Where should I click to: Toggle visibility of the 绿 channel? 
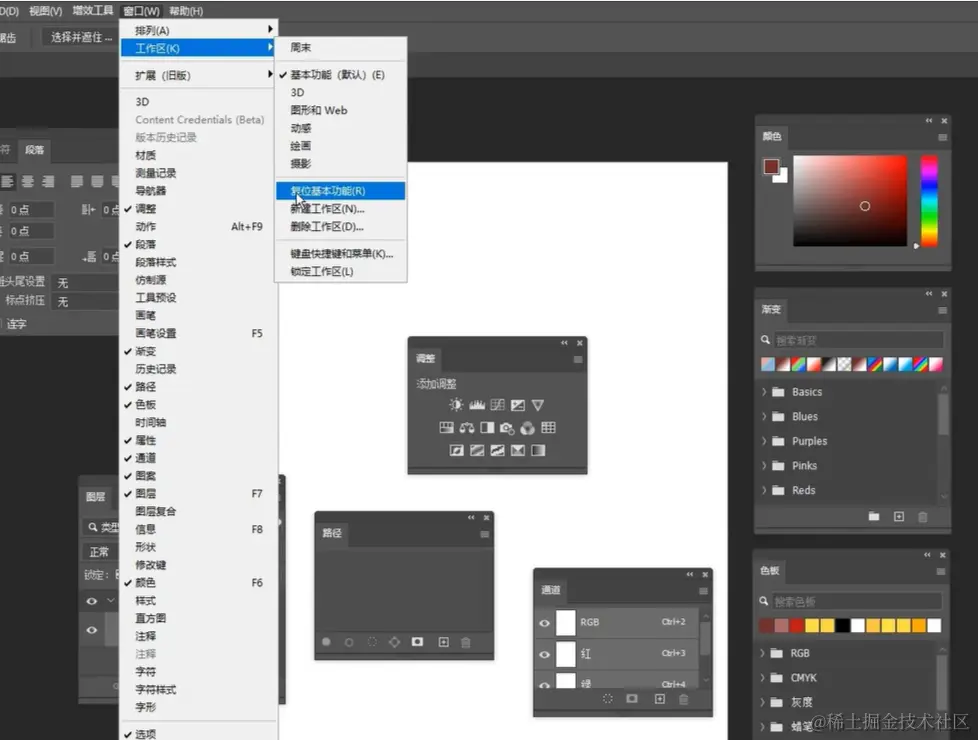[543, 683]
